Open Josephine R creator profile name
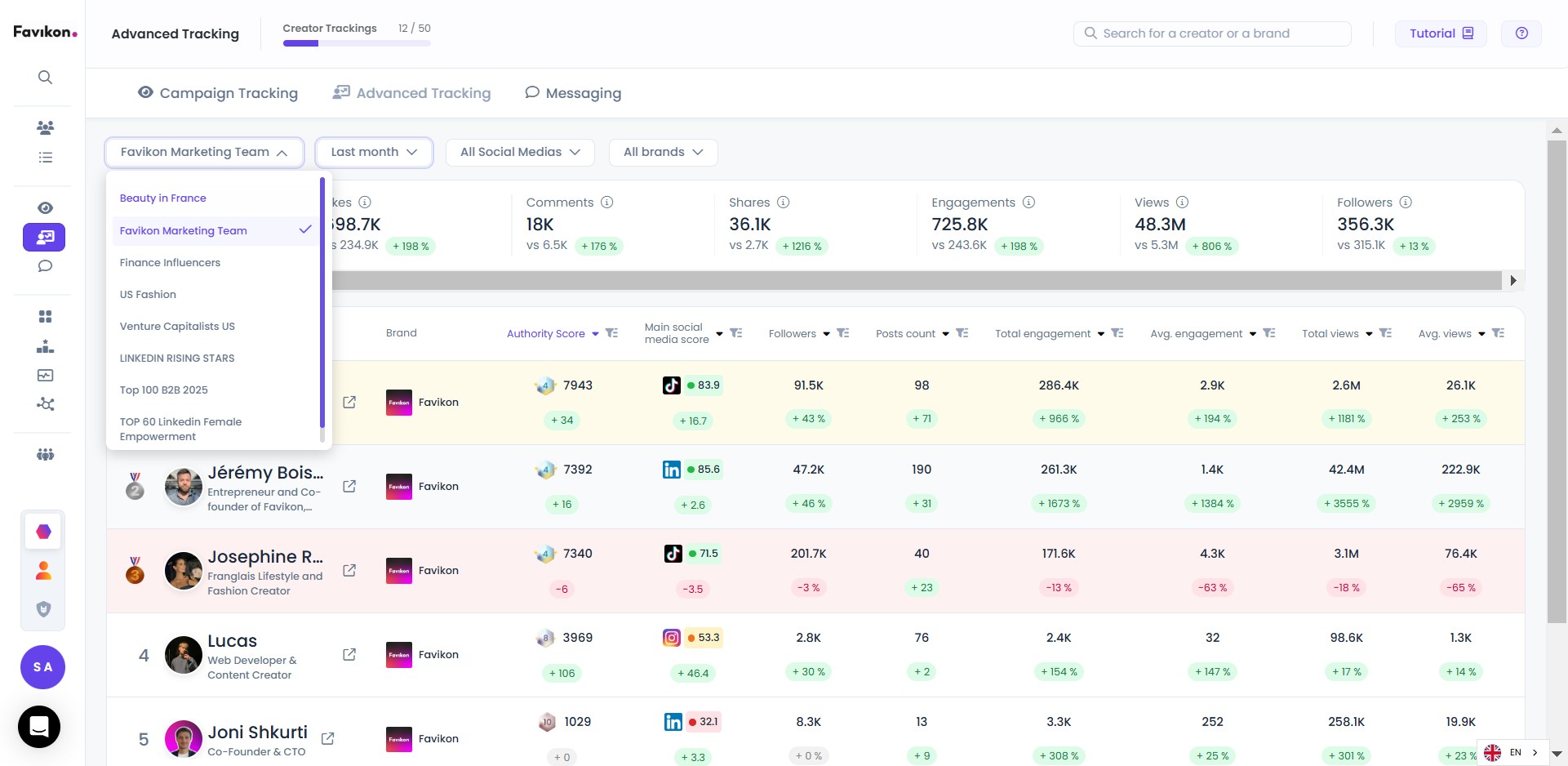 point(265,557)
